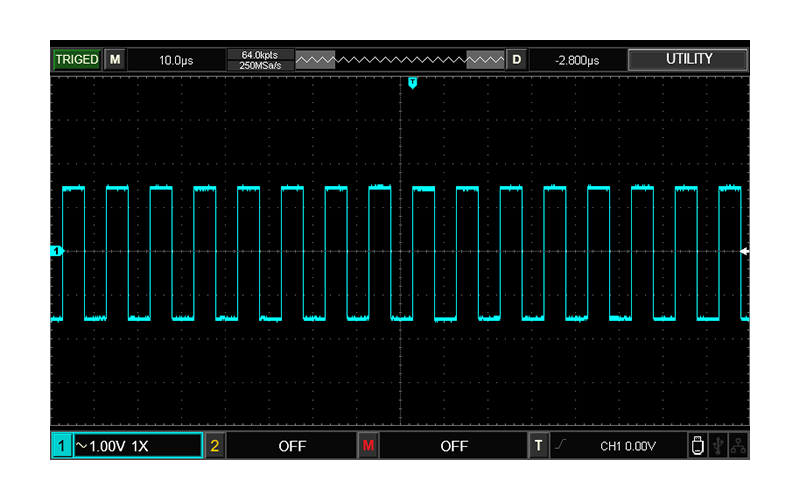The width and height of the screenshot is (800, 500).
Task: Open the channel 1 1.00V 1X scale setting
Action: tap(136, 446)
